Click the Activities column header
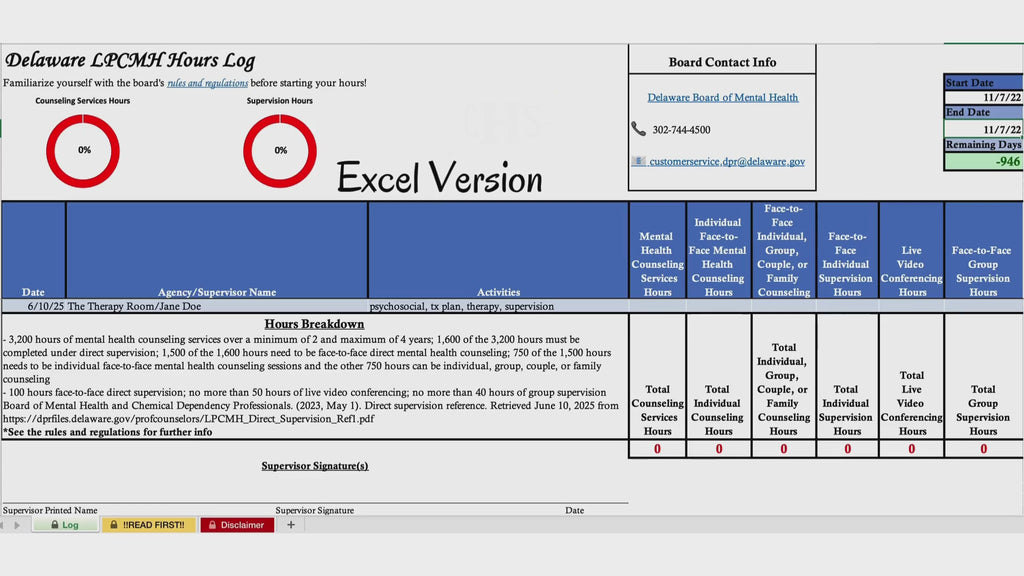Screen dimensions: 1024x576 click(x=498, y=250)
